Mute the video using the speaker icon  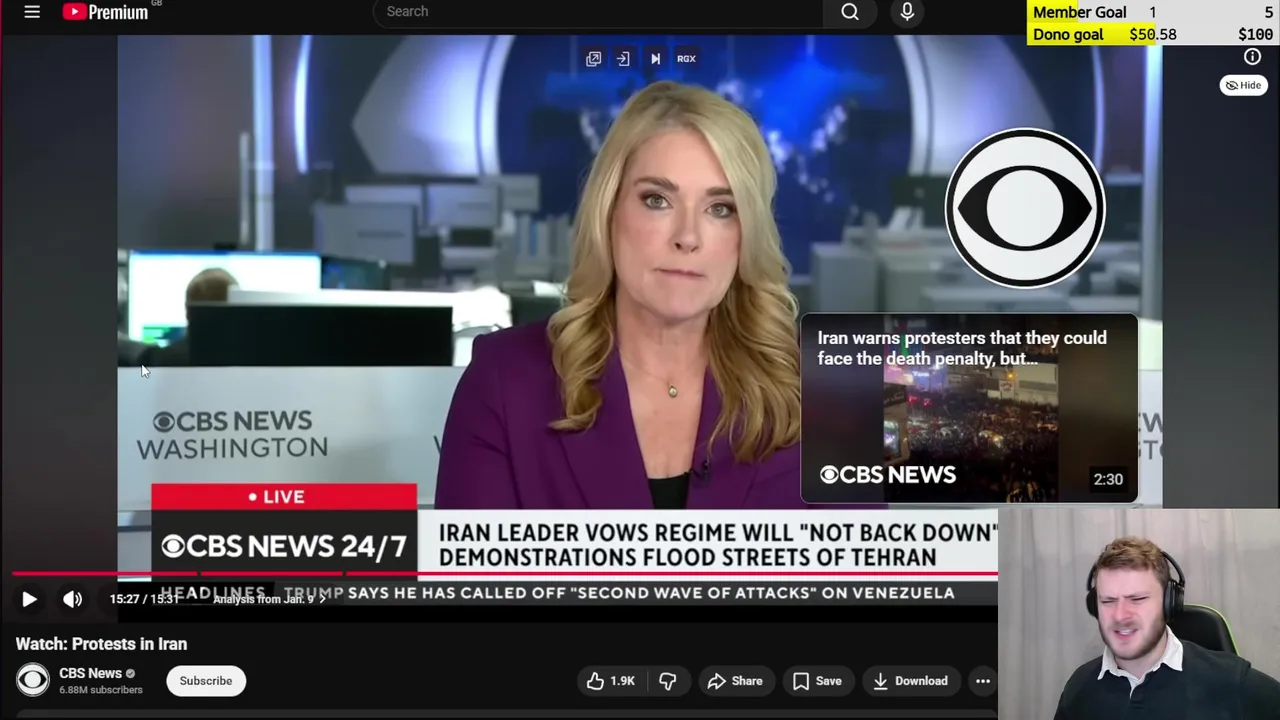click(x=72, y=599)
